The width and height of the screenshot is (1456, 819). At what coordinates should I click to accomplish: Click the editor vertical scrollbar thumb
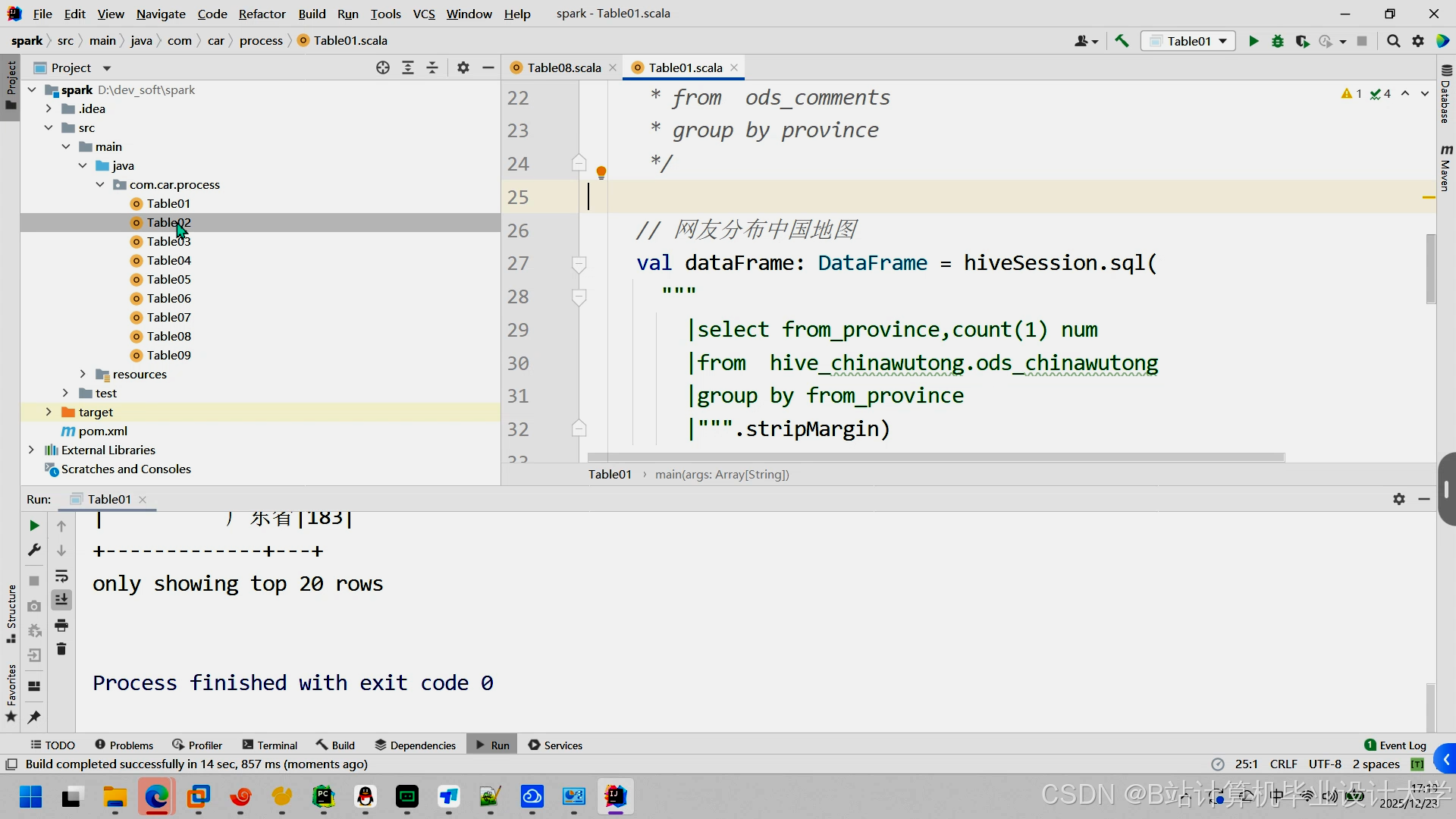(1430, 269)
